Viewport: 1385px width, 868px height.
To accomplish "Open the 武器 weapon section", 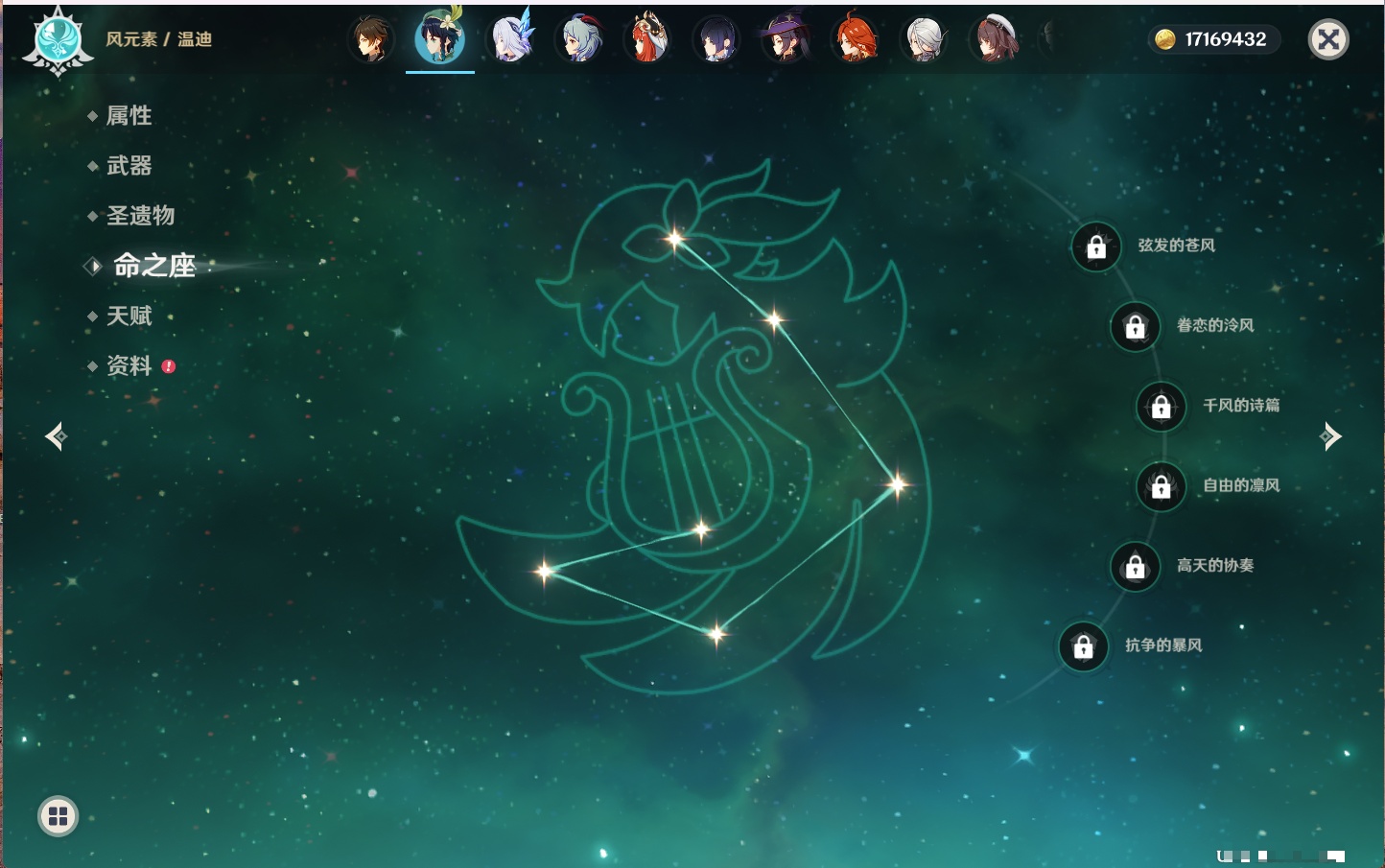I will tap(129, 166).
